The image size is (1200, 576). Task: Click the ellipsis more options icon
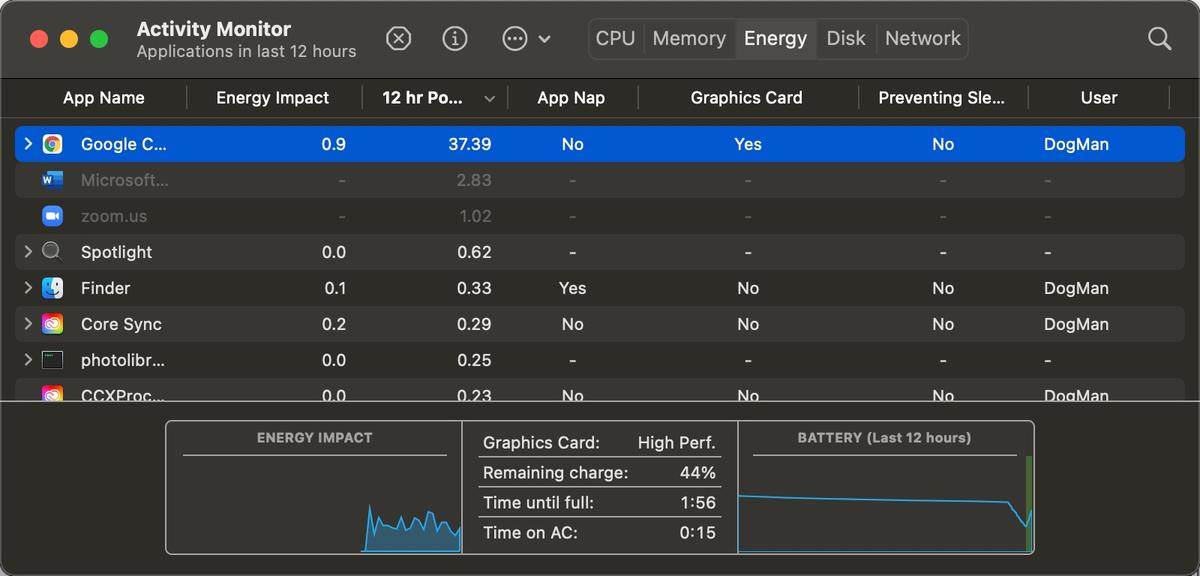tap(514, 39)
